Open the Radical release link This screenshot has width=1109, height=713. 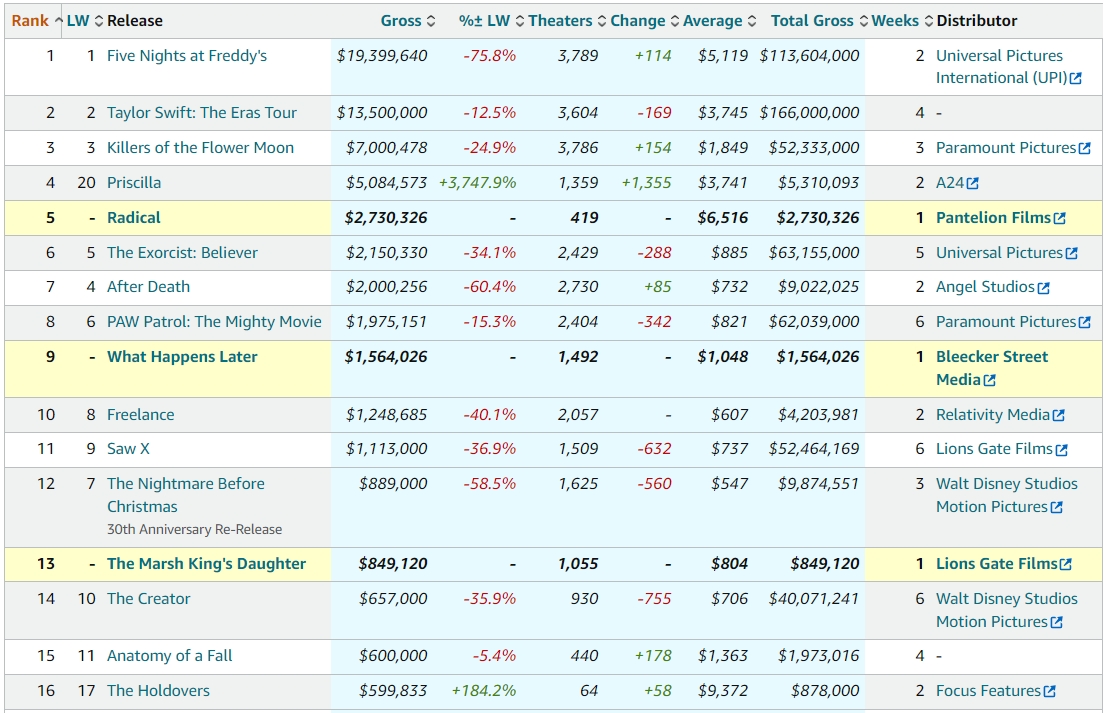[134, 218]
